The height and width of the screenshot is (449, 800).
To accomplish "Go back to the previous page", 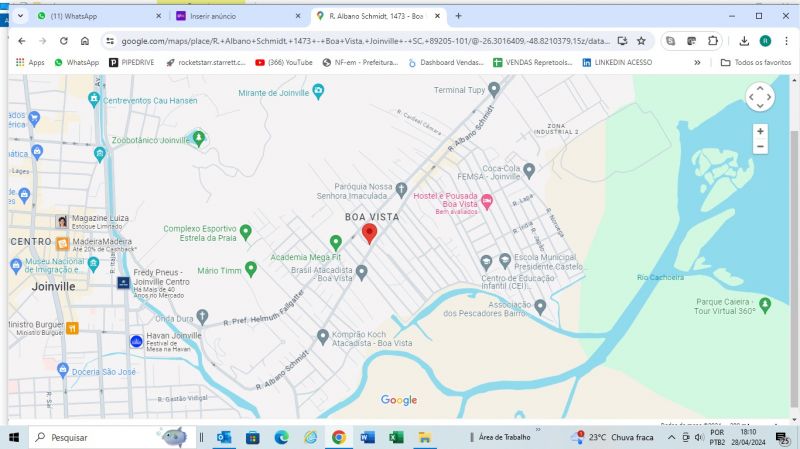I will 21,41.
